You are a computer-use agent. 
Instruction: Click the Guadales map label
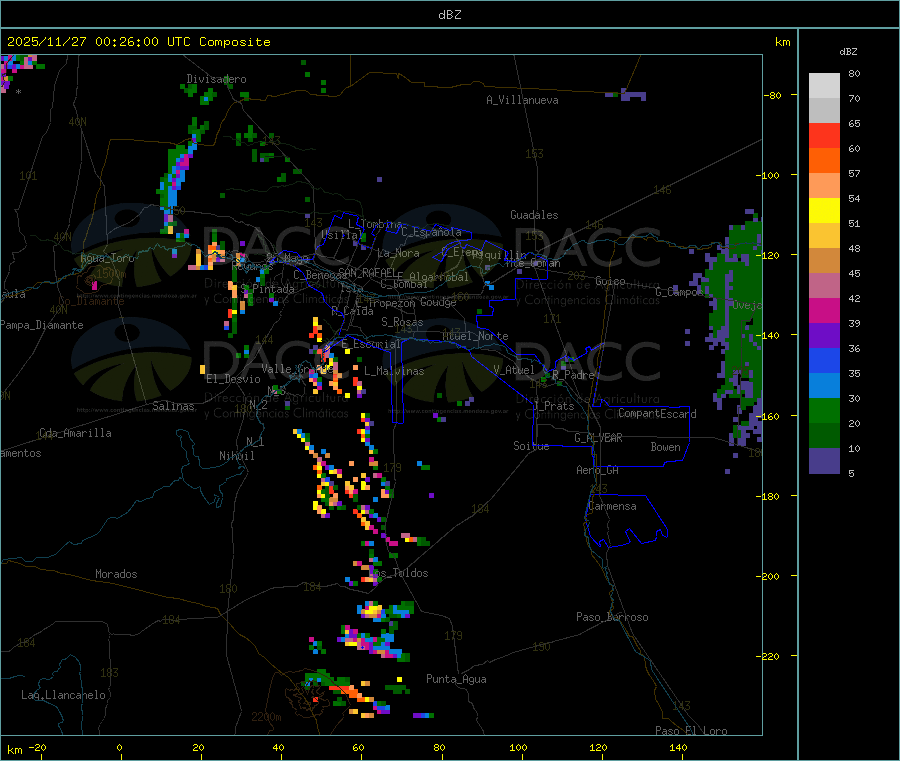point(534,215)
